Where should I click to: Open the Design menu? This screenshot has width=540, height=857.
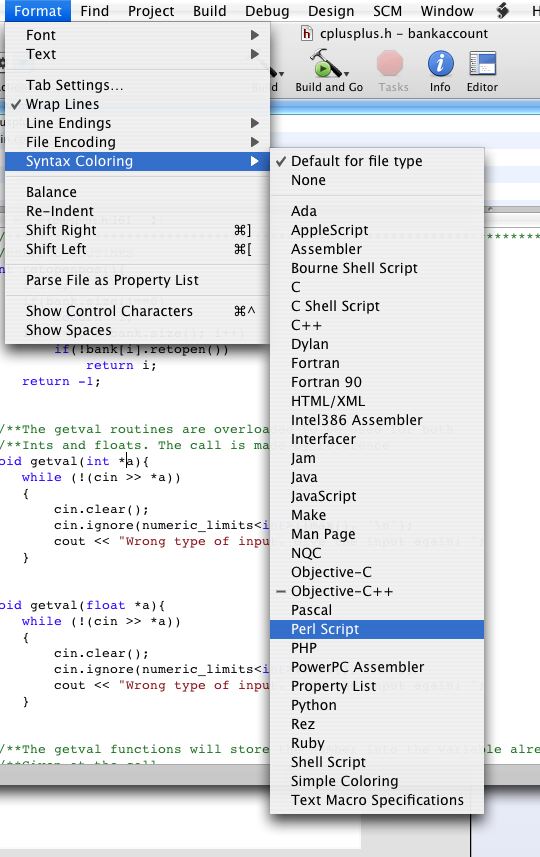tap(331, 11)
